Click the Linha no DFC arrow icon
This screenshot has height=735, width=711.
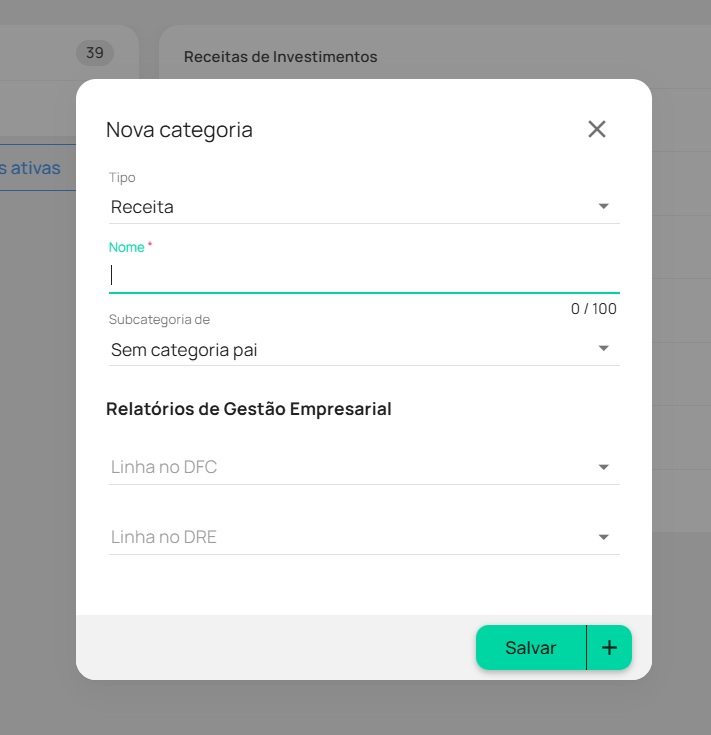click(604, 467)
